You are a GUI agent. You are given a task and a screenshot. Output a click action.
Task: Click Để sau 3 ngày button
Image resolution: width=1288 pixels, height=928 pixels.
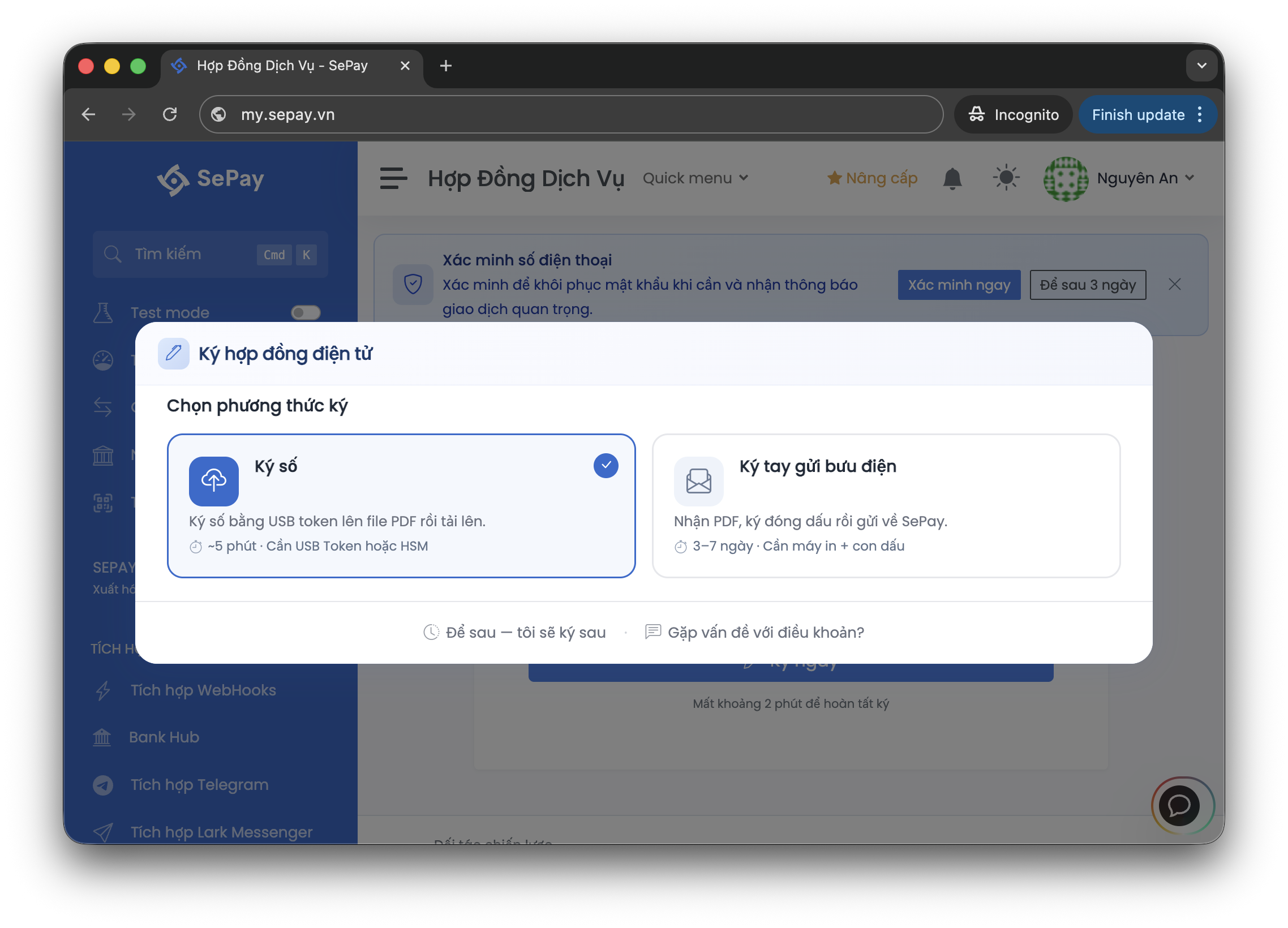coord(1088,285)
